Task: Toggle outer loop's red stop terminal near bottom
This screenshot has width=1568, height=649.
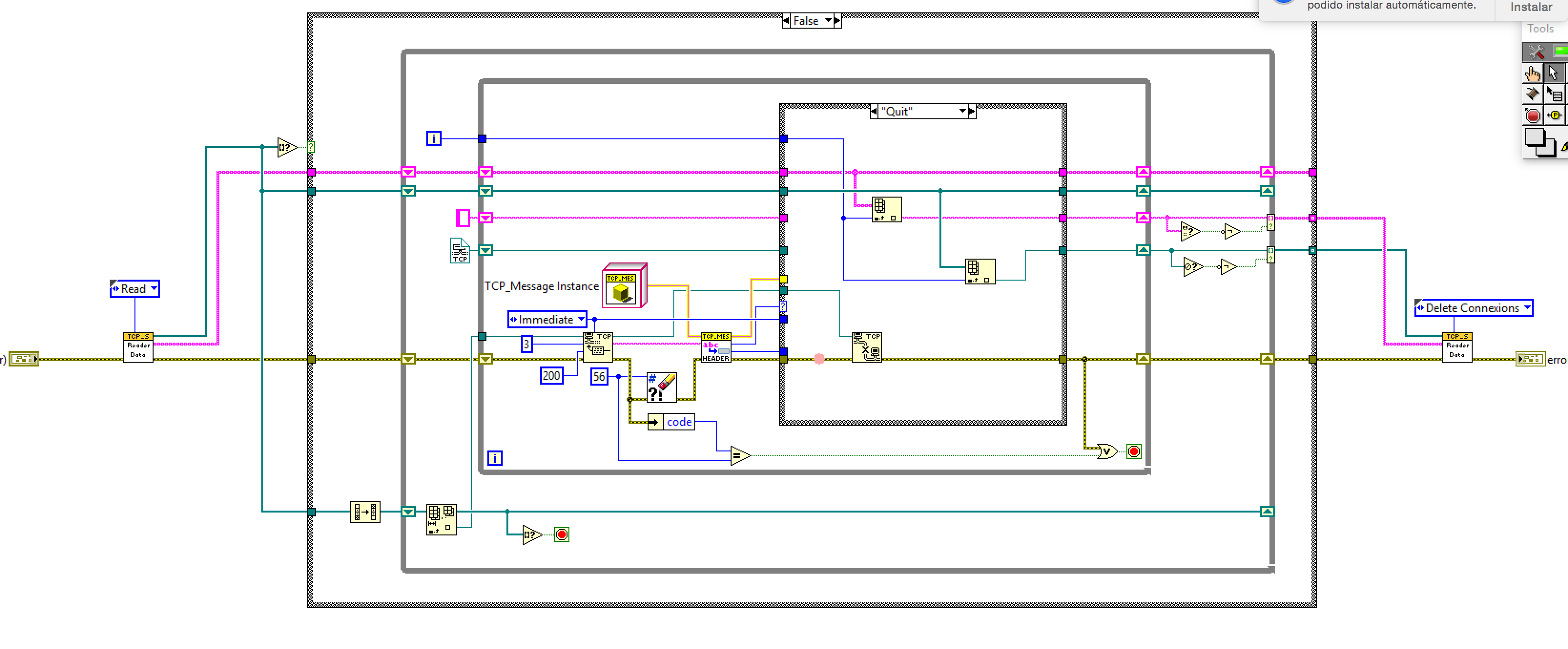Action: [561, 534]
